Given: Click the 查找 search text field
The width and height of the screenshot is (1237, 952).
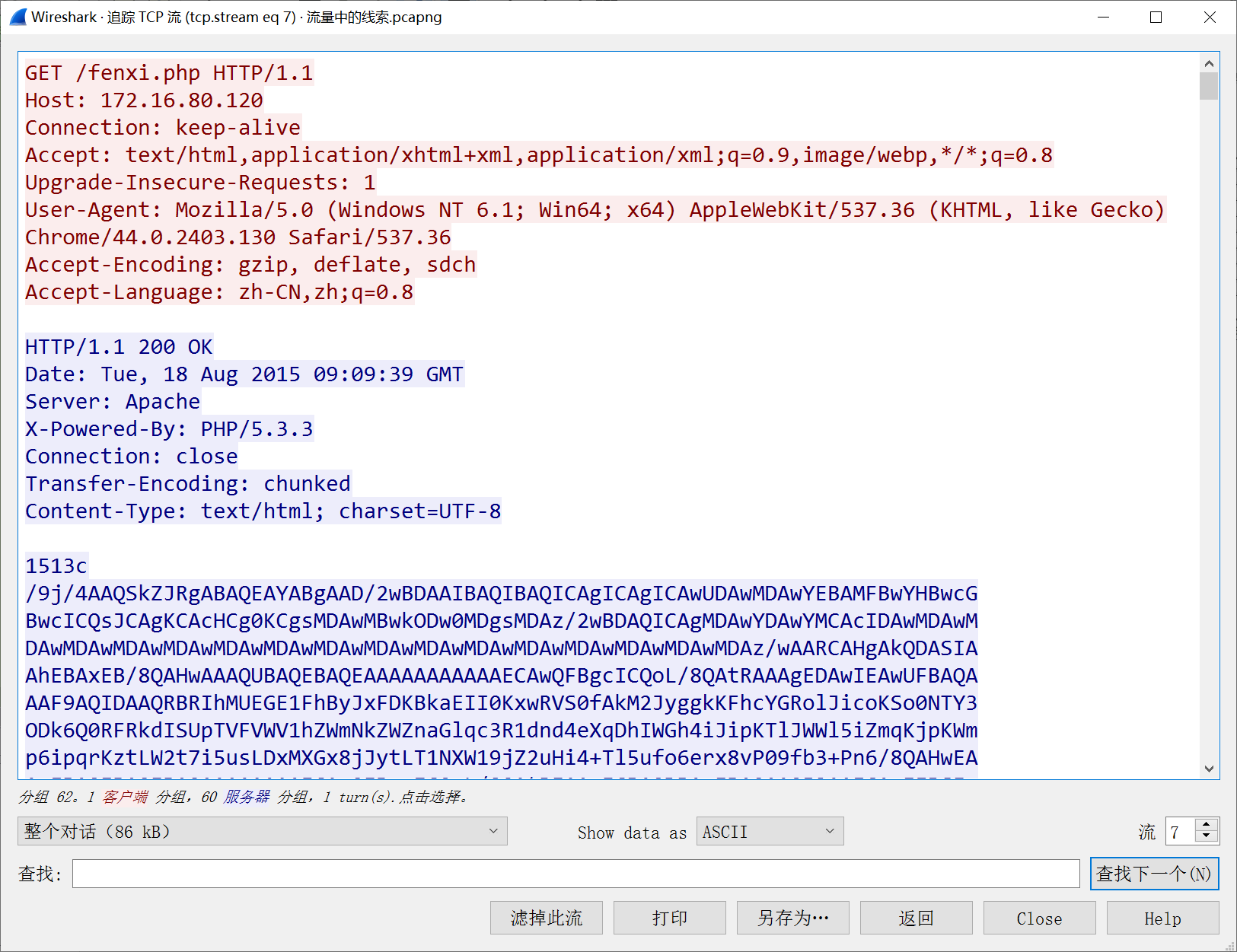Looking at the screenshot, I should point(575,874).
